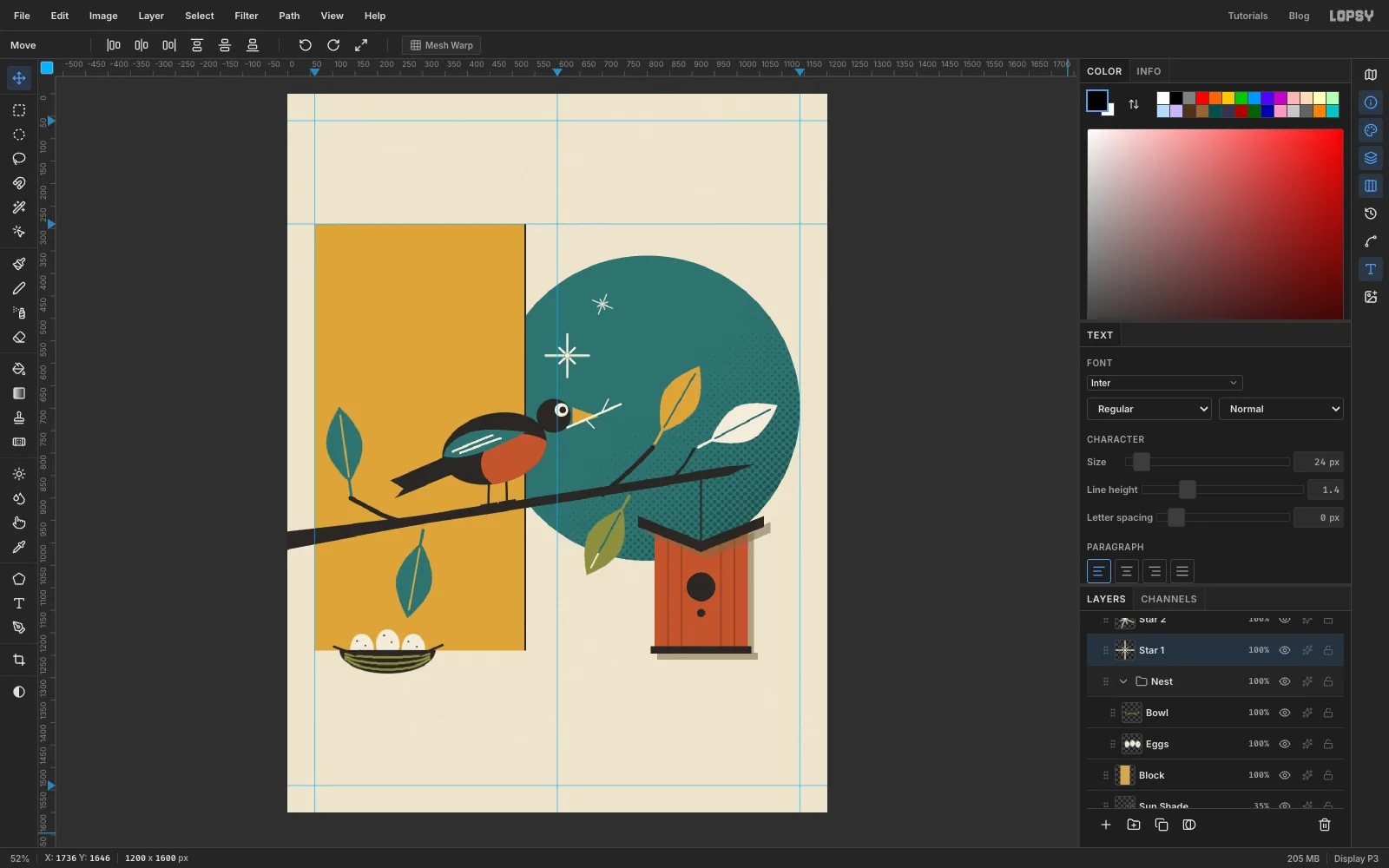Open the Normal dropdown in Text panel
1389x868 pixels.
coord(1281,409)
